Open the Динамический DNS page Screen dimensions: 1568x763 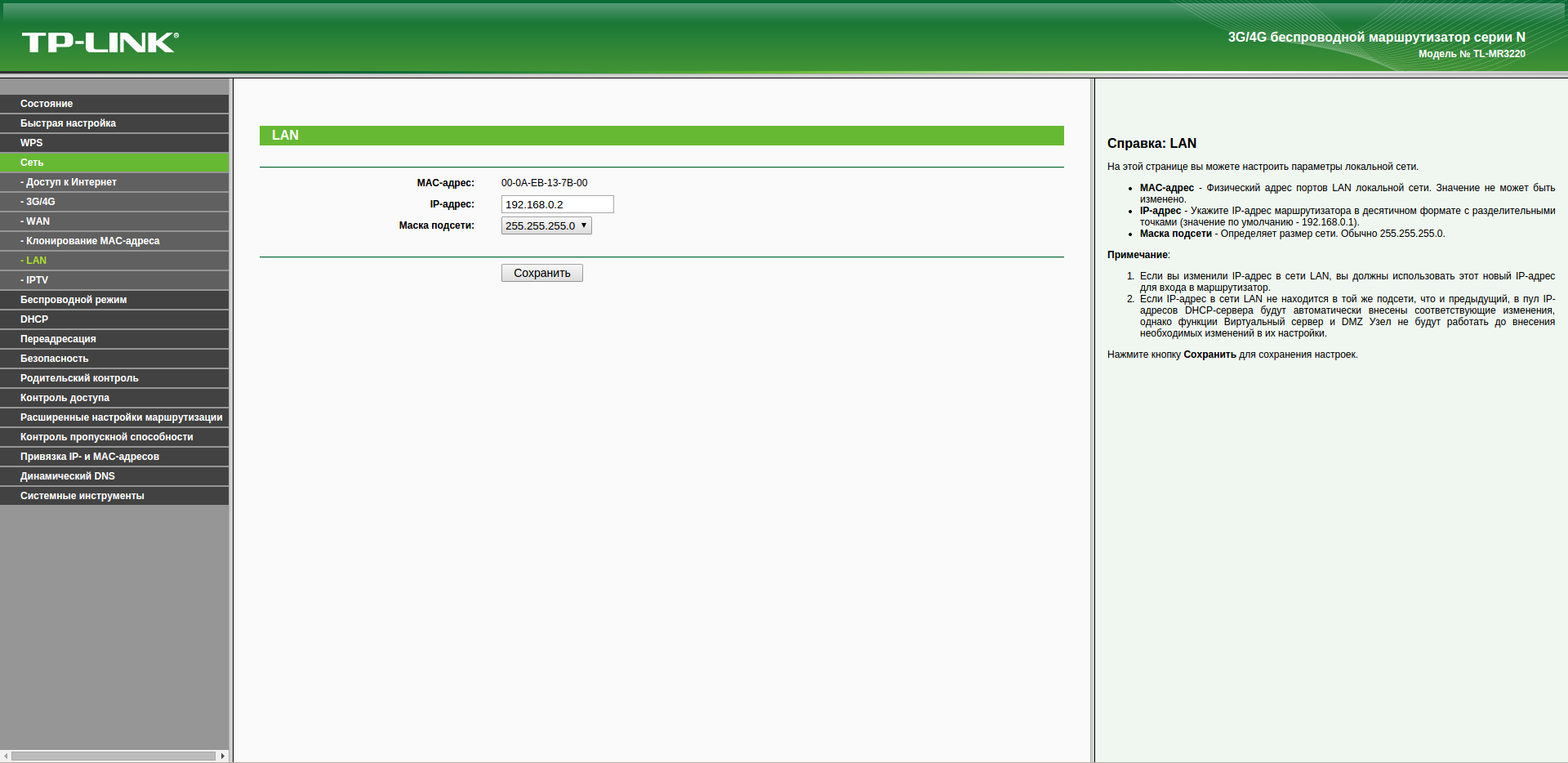click(x=114, y=476)
